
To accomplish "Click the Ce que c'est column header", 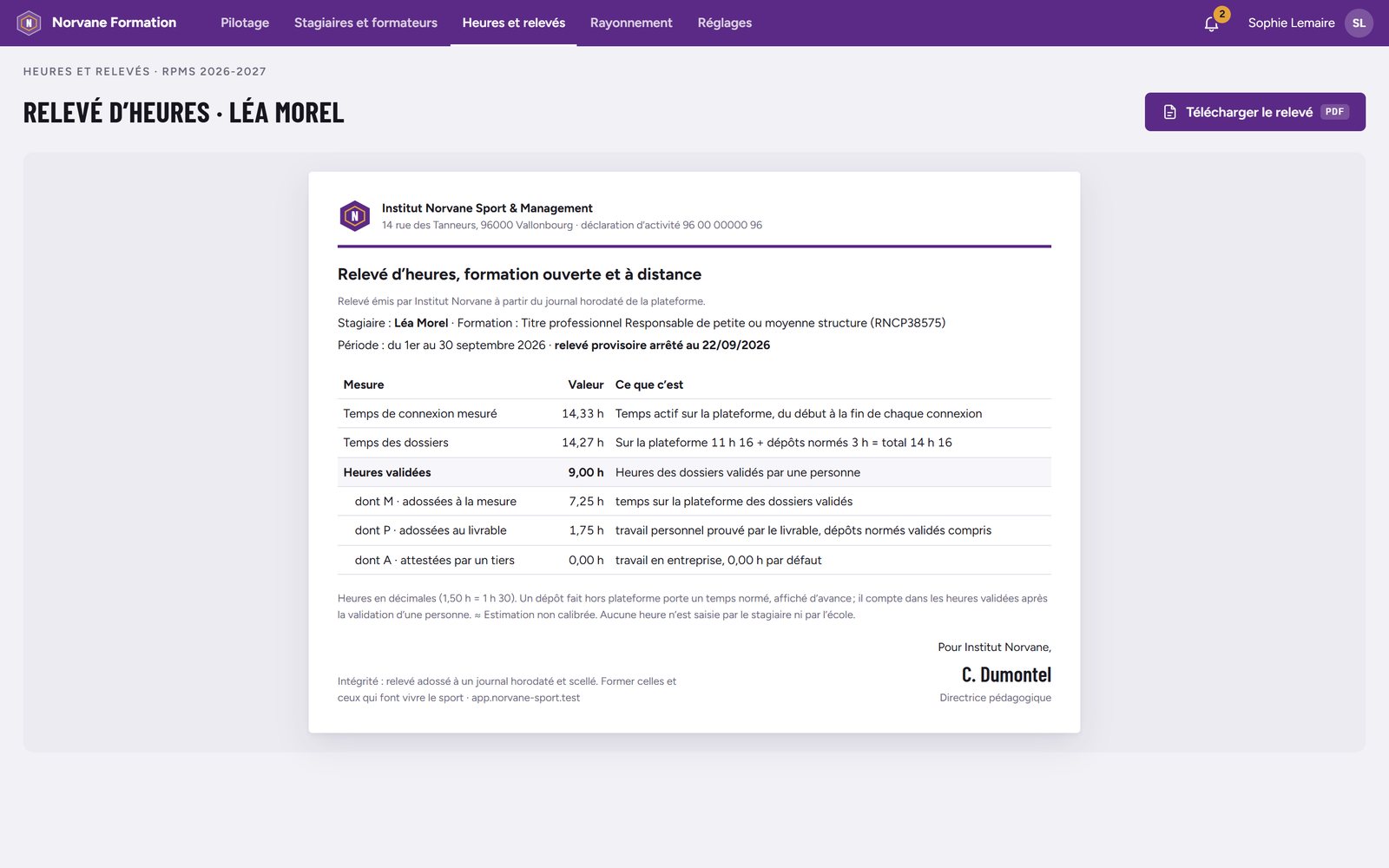I will tap(649, 385).
